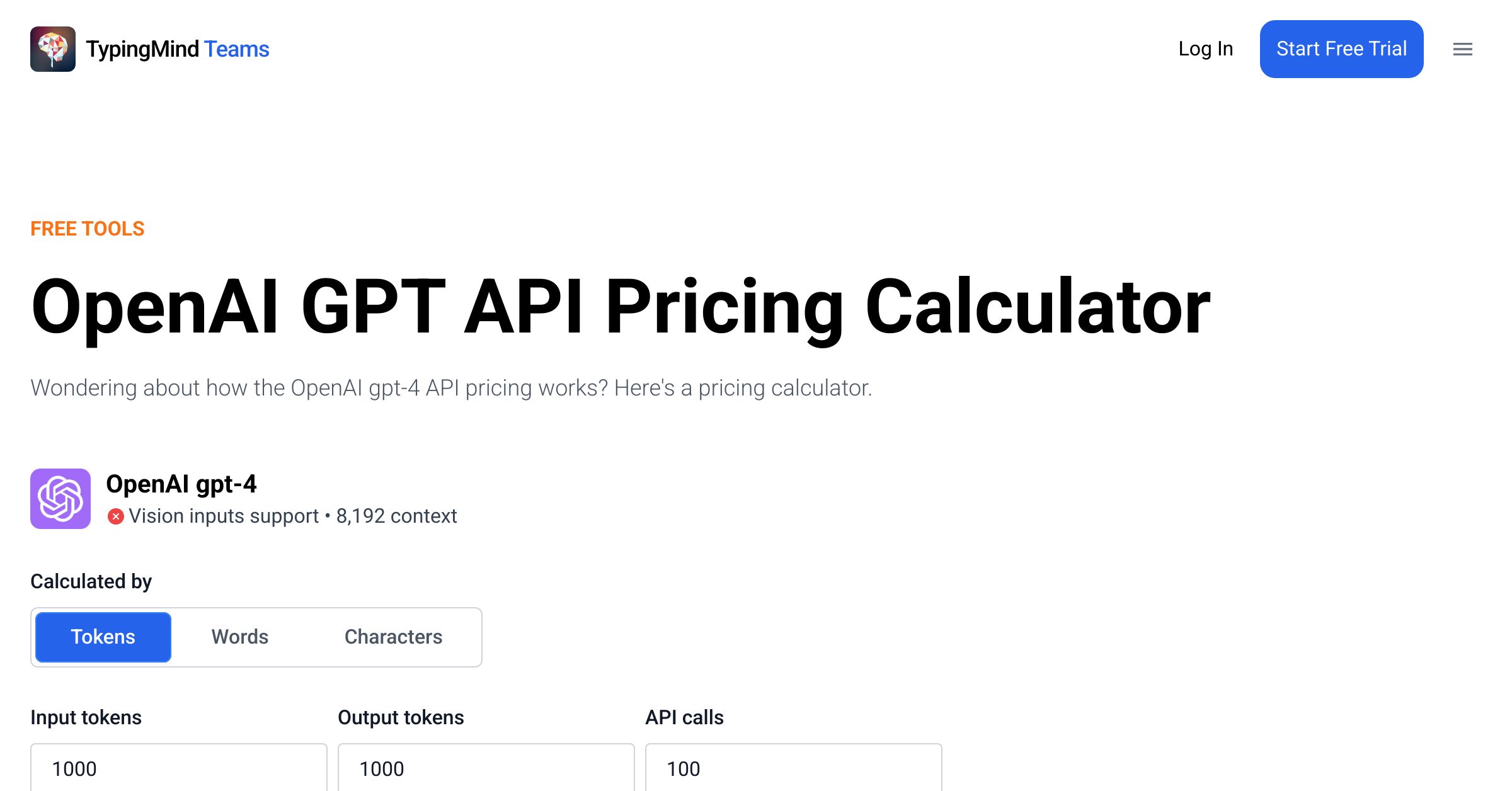Click the FREE TOOLS label

click(88, 229)
